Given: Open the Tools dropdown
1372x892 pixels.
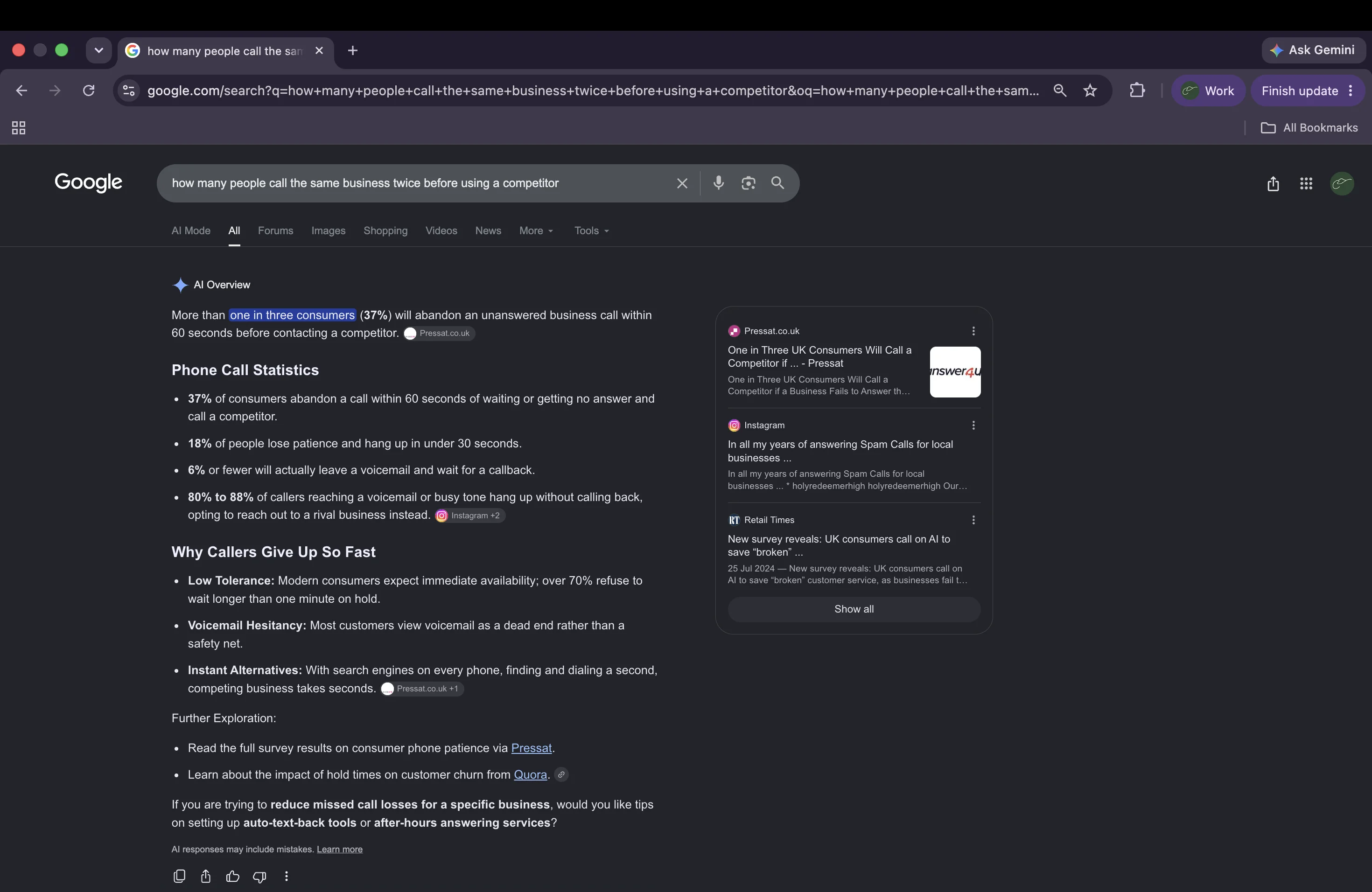Looking at the screenshot, I should (591, 230).
